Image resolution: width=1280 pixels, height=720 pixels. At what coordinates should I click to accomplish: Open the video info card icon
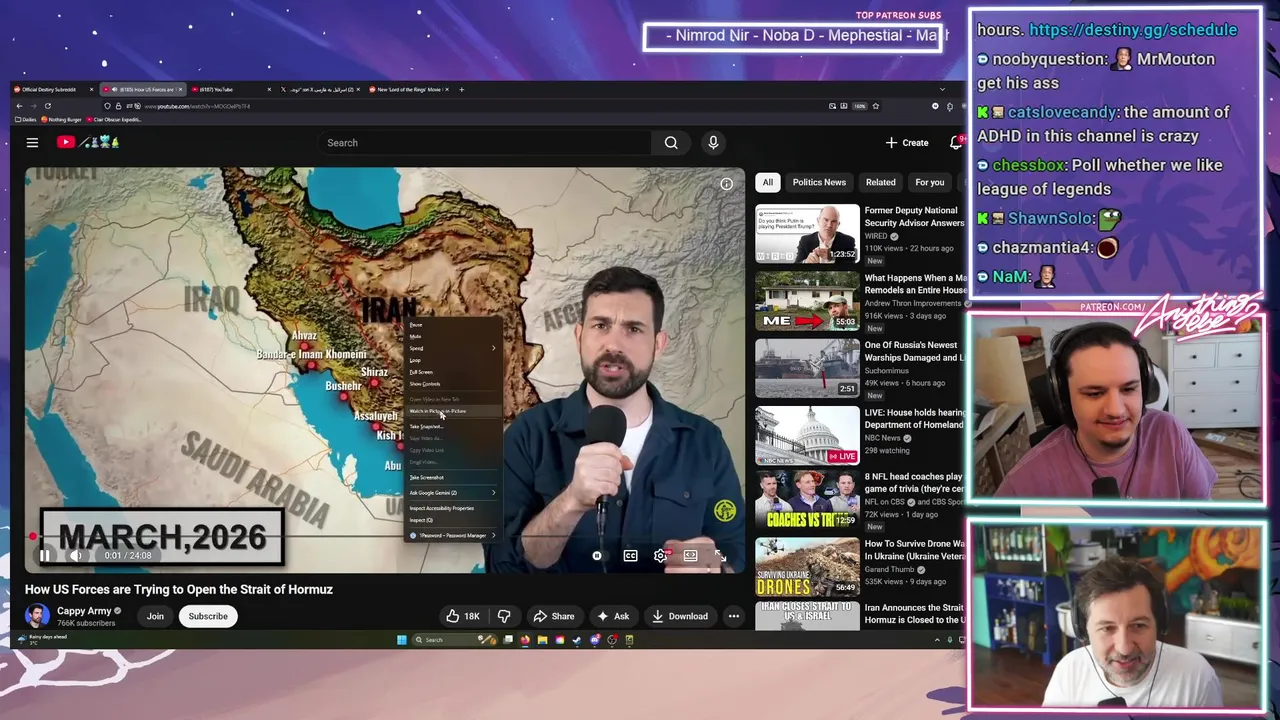pyautogui.click(x=727, y=184)
